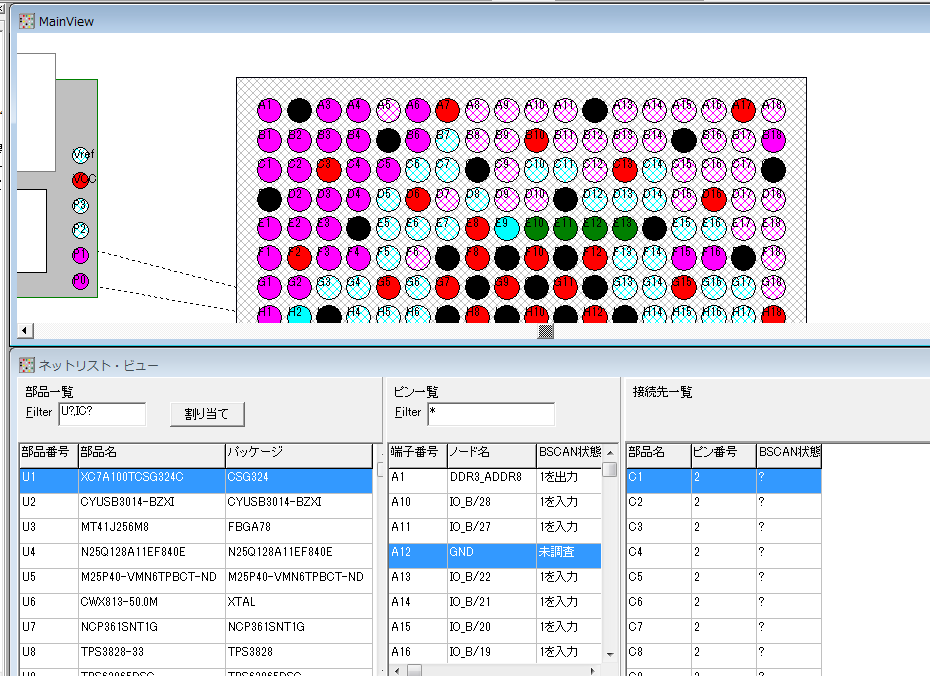Sort by the 部品名 column header
930x676 pixels.
coord(150,452)
